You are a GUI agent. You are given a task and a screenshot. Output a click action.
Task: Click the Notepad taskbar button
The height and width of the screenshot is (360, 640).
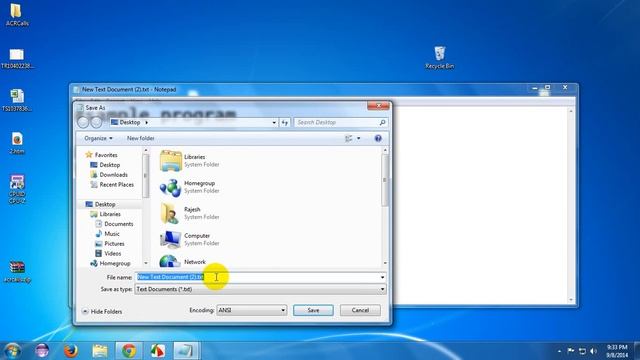(186, 351)
